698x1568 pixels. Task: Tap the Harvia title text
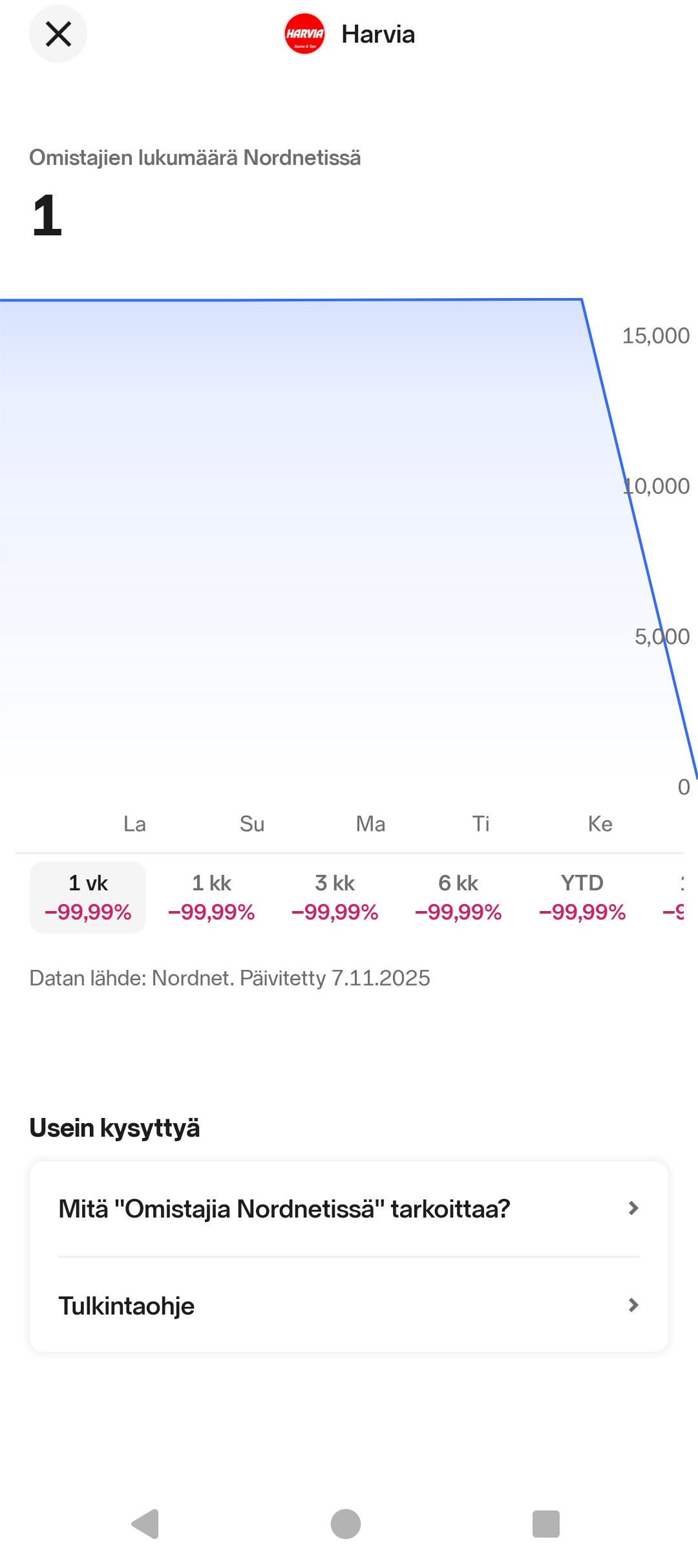(x=378, y=34)
